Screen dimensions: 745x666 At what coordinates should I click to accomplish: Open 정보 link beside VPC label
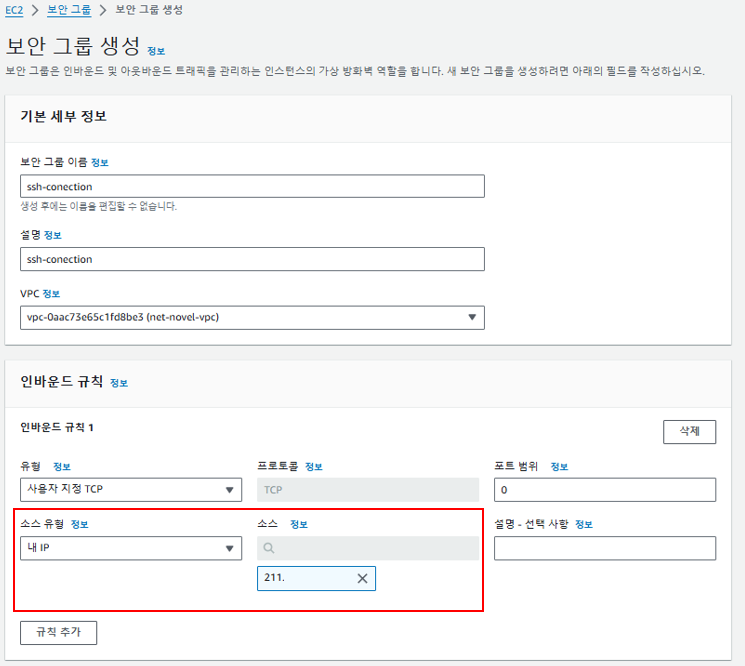(51, 294)
